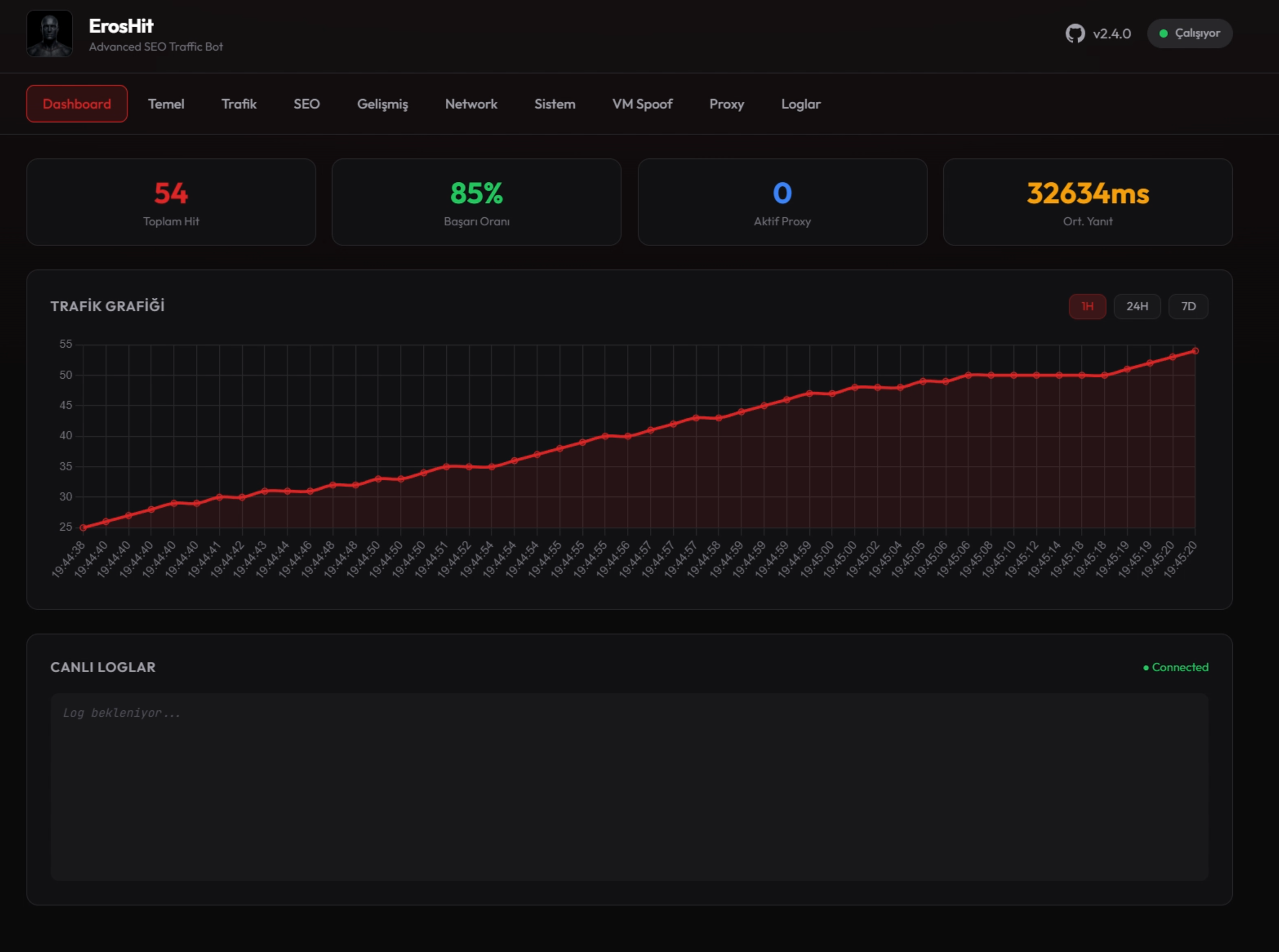Select the 1H chart range
Screen dimensions: 1279x952
(x=1087, y=306)
